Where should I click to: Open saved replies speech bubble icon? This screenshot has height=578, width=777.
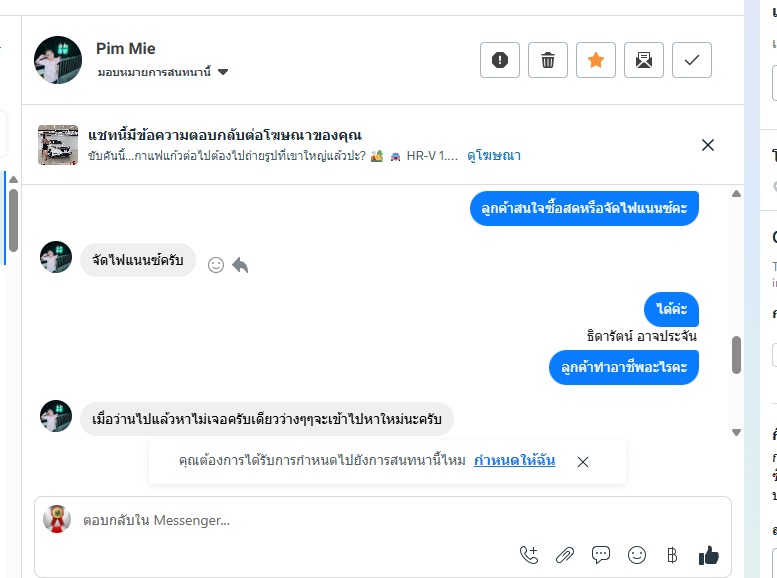coord(601,555)
